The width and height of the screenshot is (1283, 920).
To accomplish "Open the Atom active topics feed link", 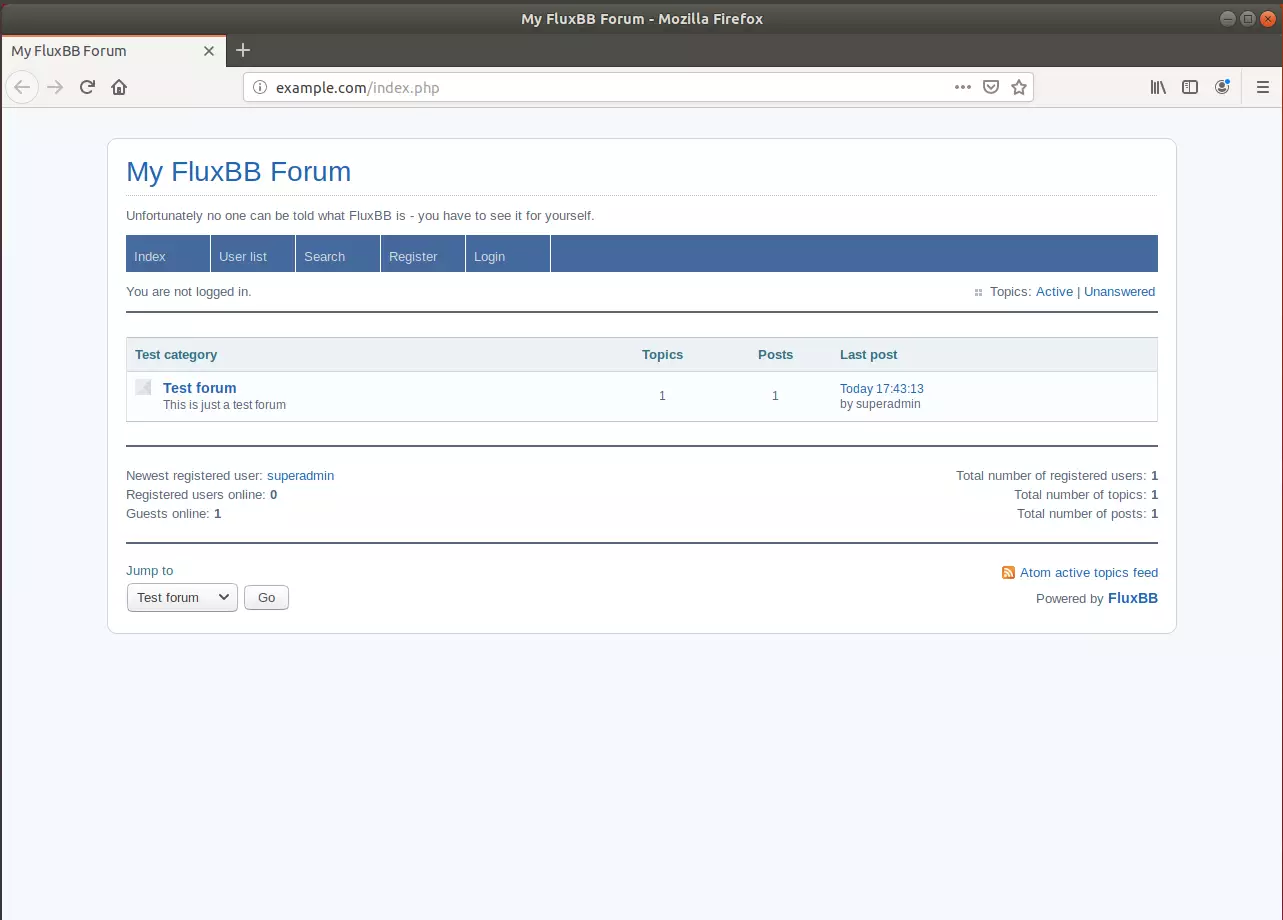I will point(1089,573).
